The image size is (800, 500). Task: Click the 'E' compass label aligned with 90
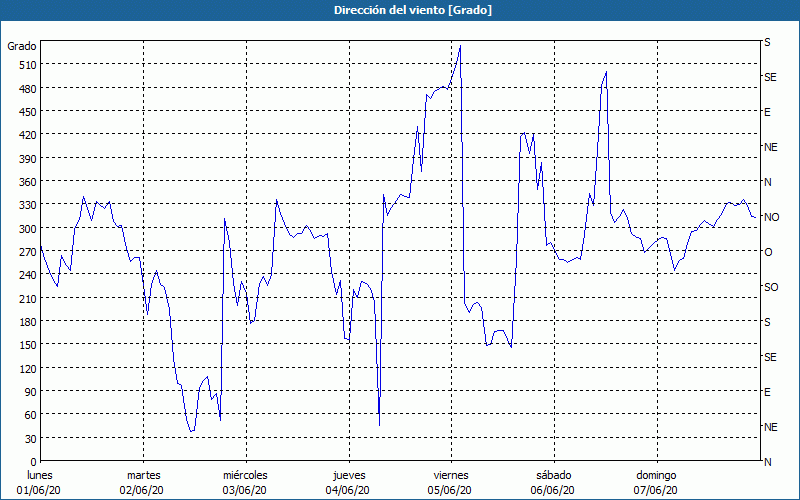[x=767, y=392]
